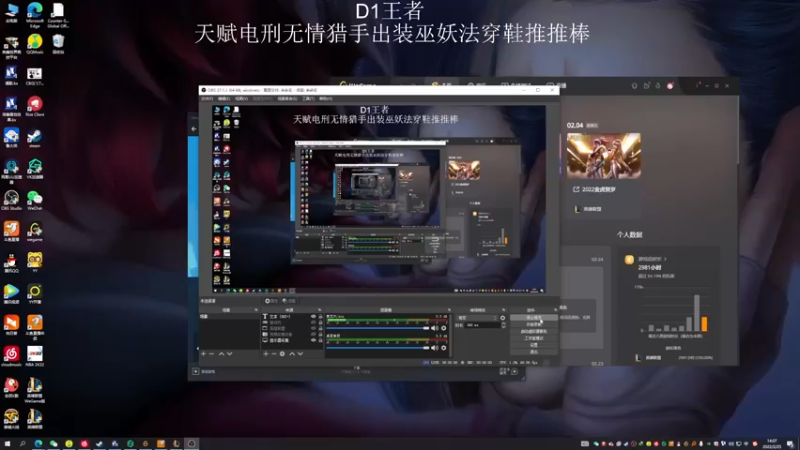This screenshot has height=450, width=800.
Task: Open the 帮助(H) menu in OBS
Action: (326, 98)
